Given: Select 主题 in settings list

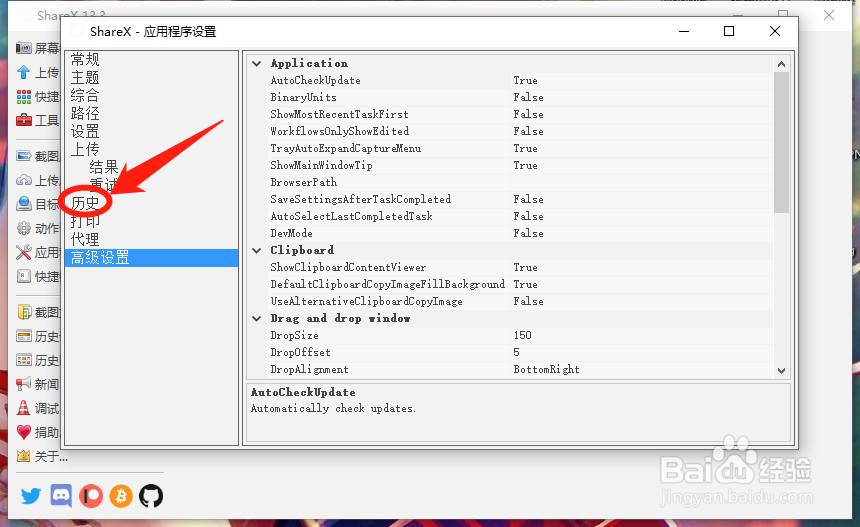Looking at the screenshot, I should point(85,77).
